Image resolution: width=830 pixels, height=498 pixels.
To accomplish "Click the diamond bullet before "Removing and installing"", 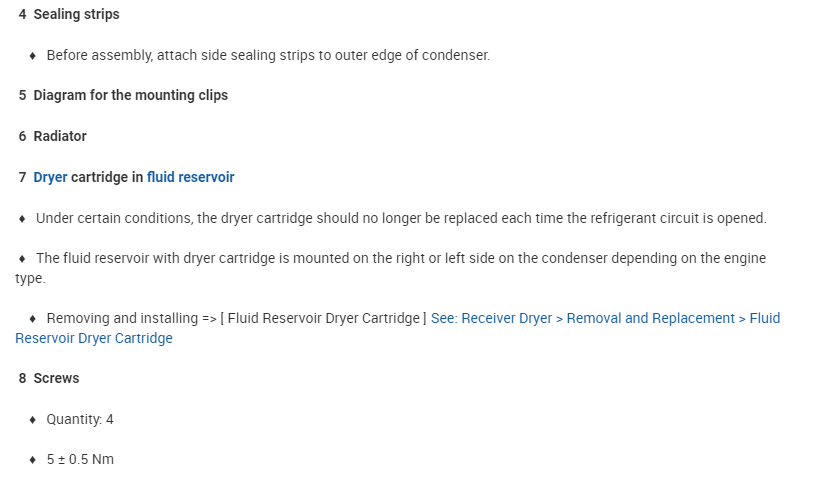I will [33, 319].
